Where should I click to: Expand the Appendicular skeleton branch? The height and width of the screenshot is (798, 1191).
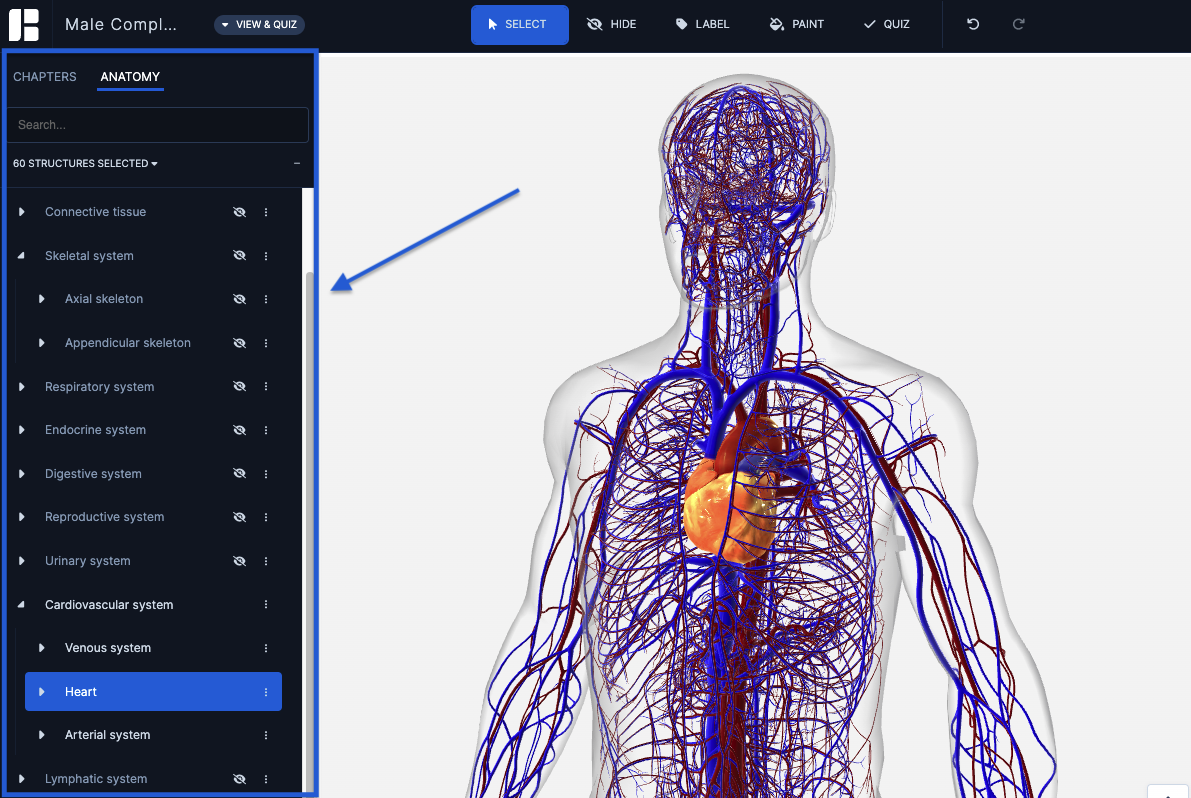pos(42,343)
